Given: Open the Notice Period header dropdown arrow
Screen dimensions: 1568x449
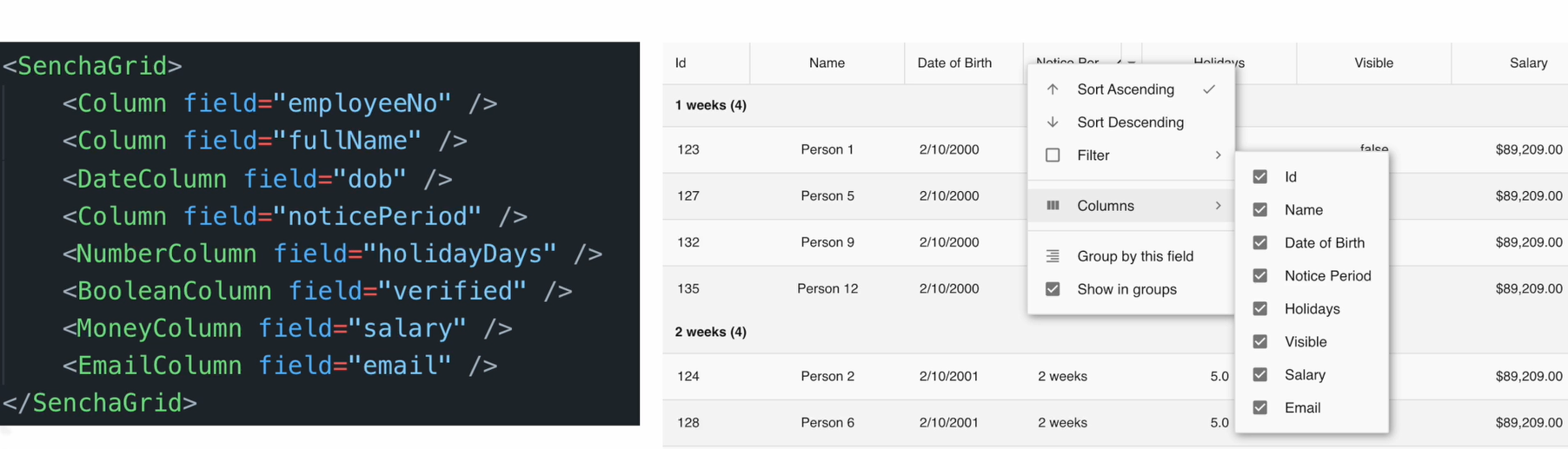Looking at the screenshot, I should [1132, 63].
